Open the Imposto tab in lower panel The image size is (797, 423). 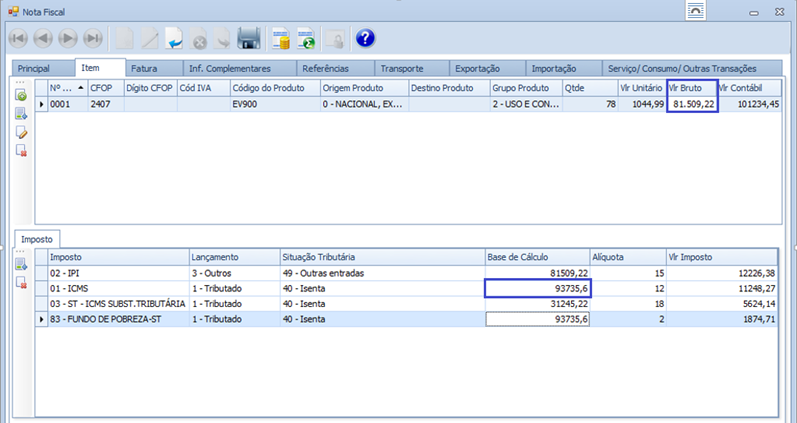coord(38,240)
